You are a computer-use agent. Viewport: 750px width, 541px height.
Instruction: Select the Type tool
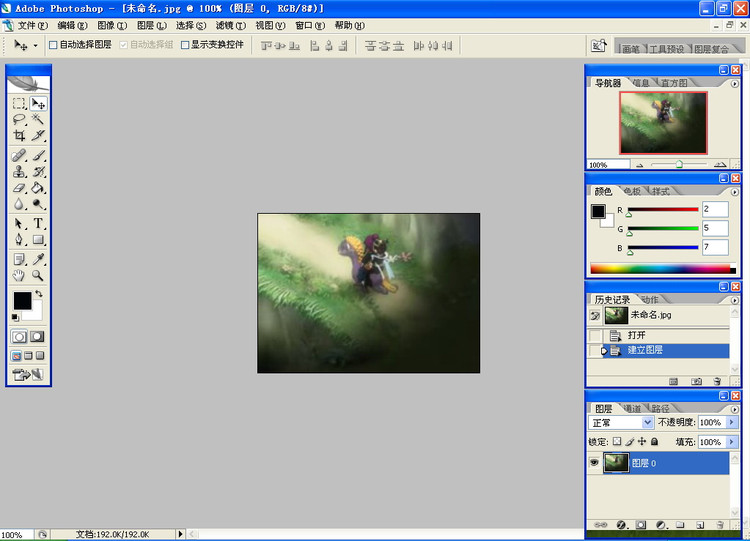pos(38,223)
